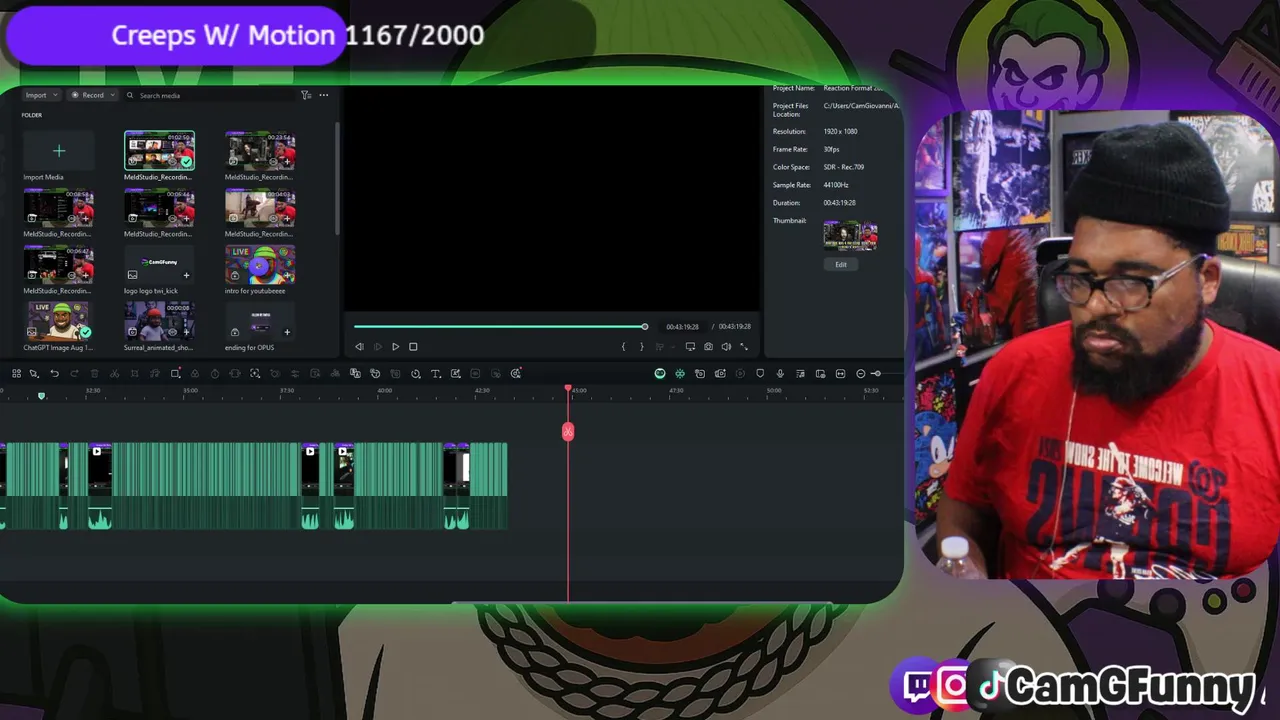1280x720 pixels.
Task: Open the Record dropdown menu
Action: (92, 95)
